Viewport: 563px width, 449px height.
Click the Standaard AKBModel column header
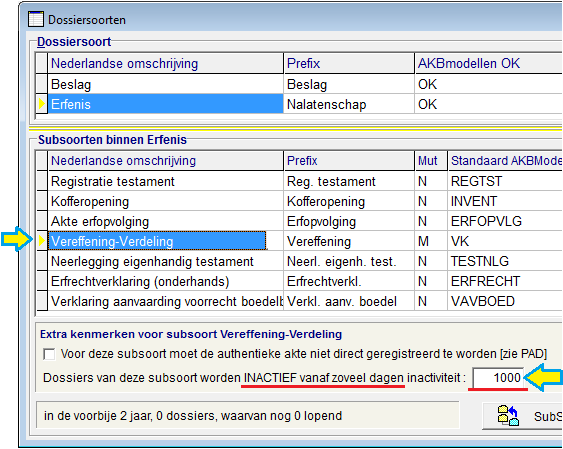(x=505, y=160)
